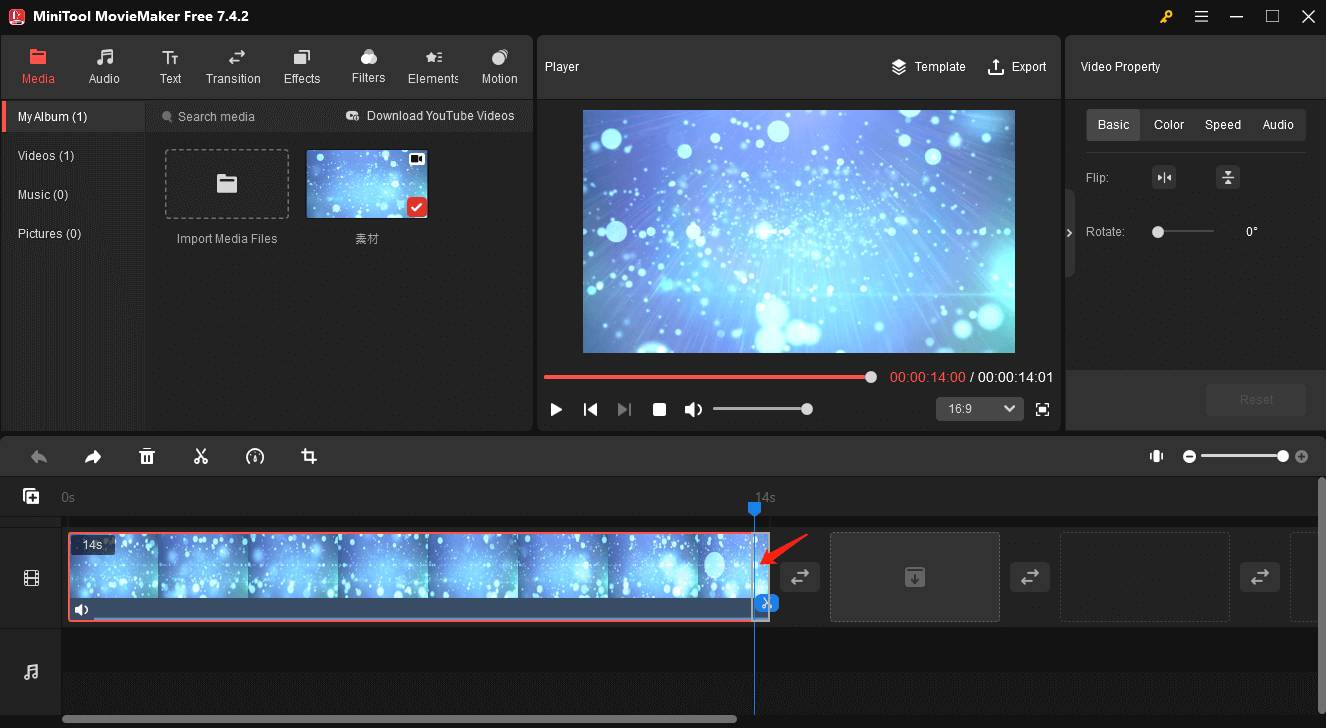The height and width of the screenshot is (728, 1326).
Task: Redo the last action
Action: [x=93, y=457]
